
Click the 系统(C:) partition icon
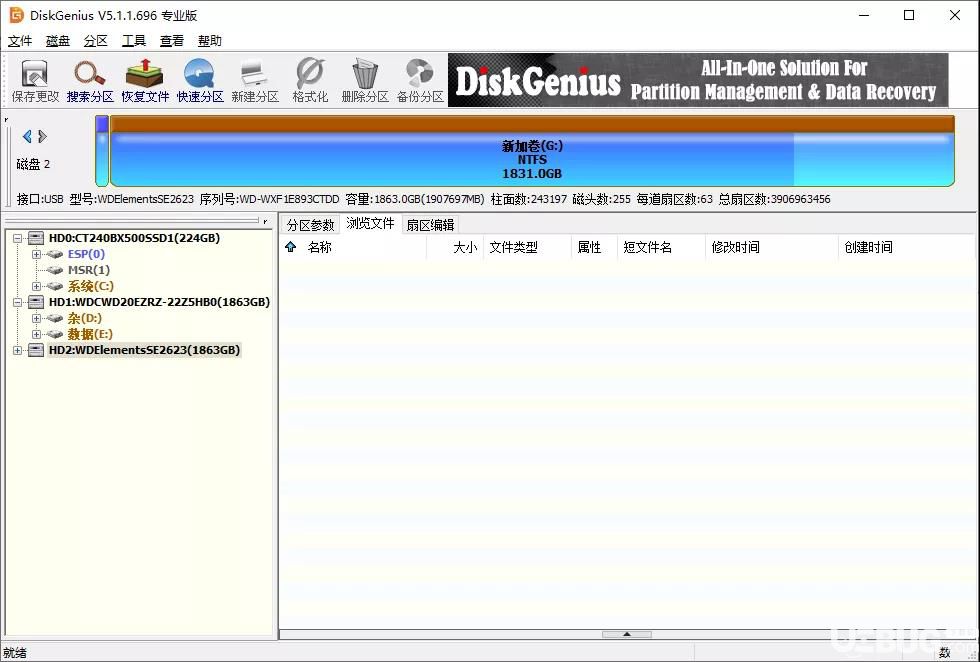pos(55,286)
